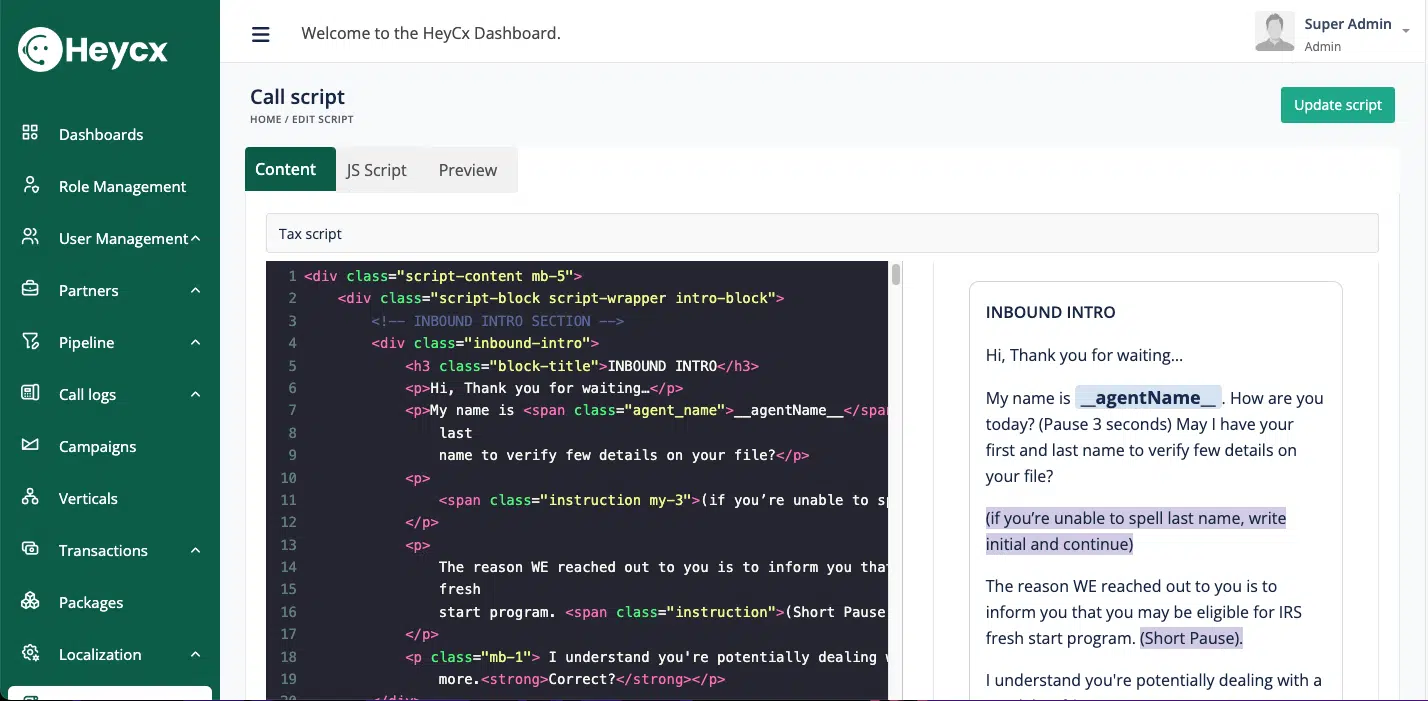
Task: Expand the Transactions submenu chevron
Action: pyautogui.click(x=196, y=550)
